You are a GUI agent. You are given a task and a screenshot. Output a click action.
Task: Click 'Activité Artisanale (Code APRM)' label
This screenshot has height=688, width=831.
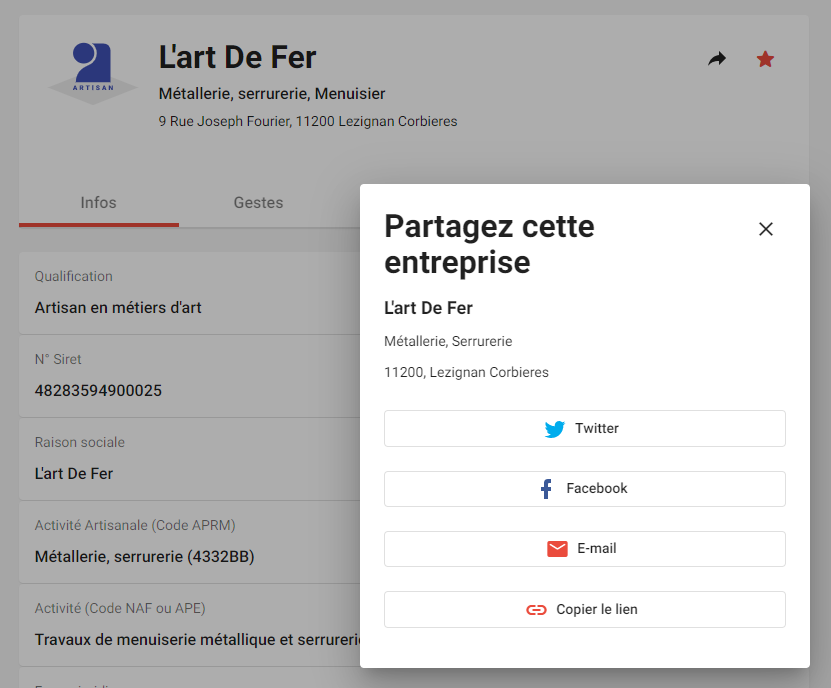[135, 525]
